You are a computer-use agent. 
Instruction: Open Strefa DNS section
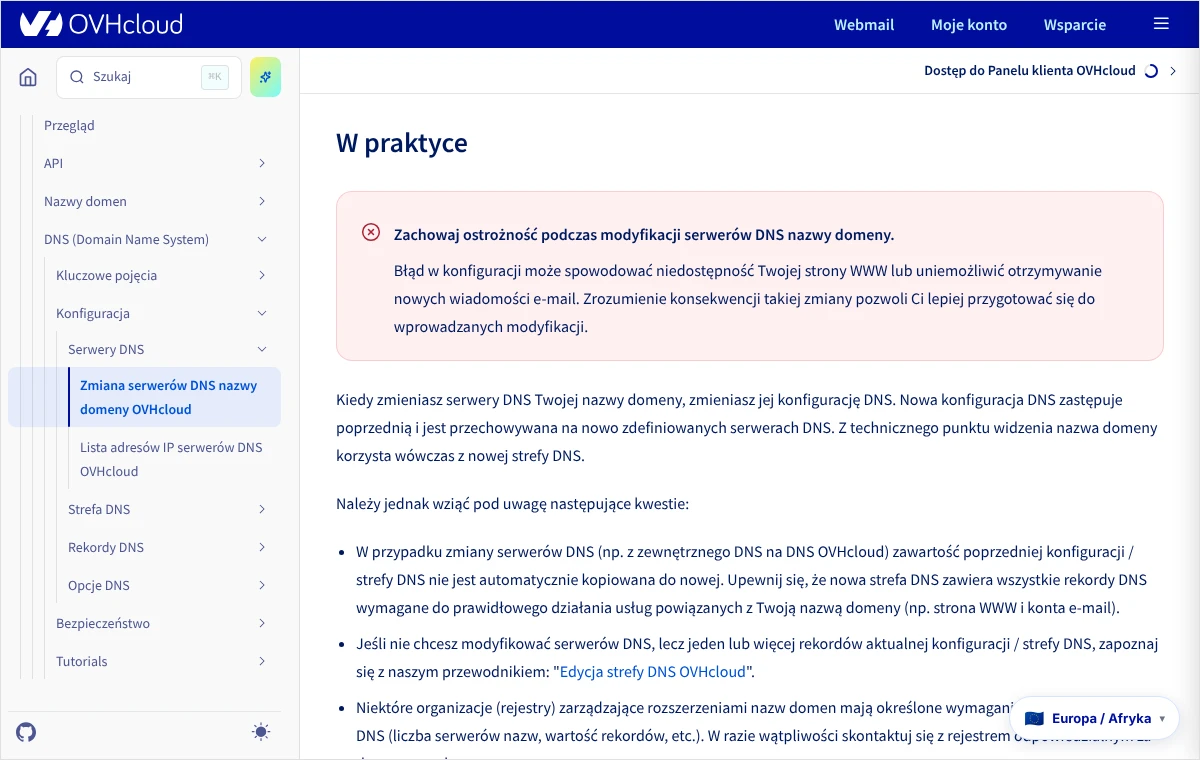pyautogui.click(x=99, y=509)
